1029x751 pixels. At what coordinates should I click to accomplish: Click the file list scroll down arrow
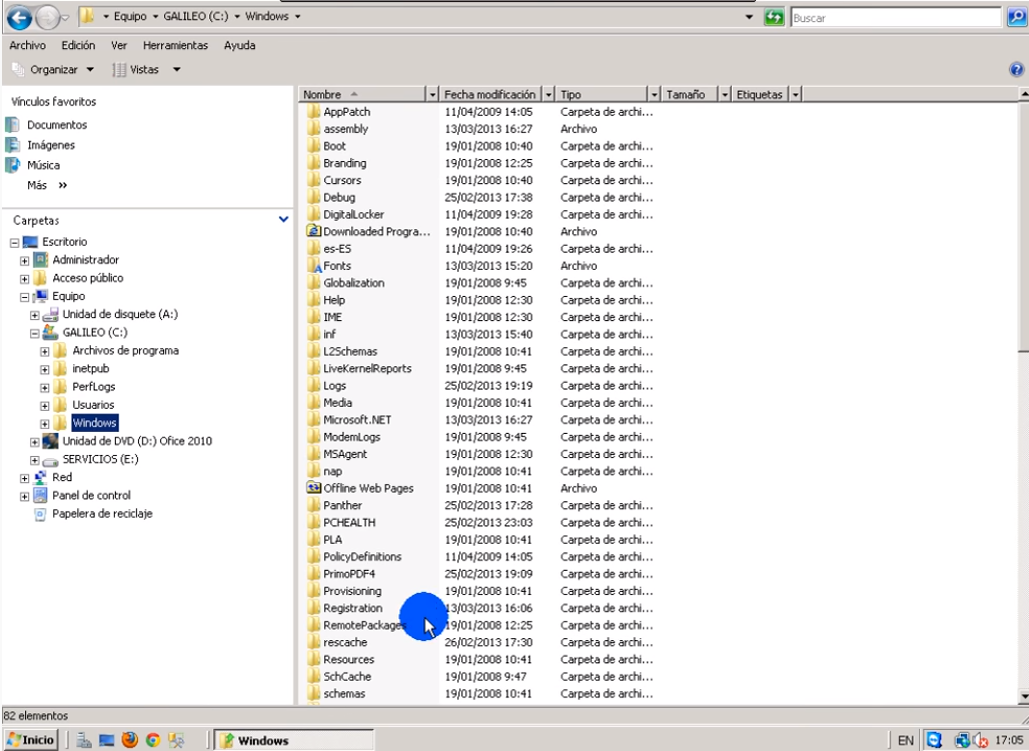(x=1023, y=697)
